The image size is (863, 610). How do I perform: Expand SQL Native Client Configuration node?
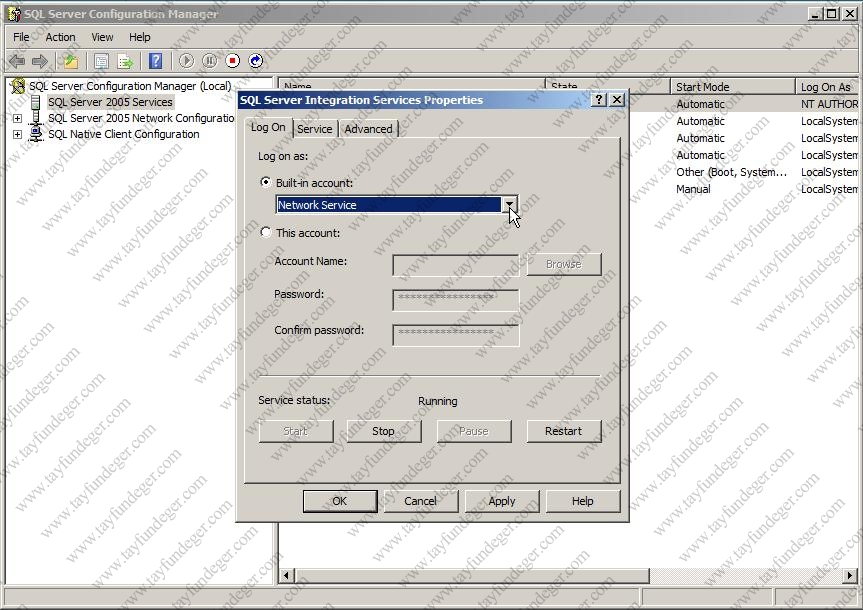(x=17, y=134)
